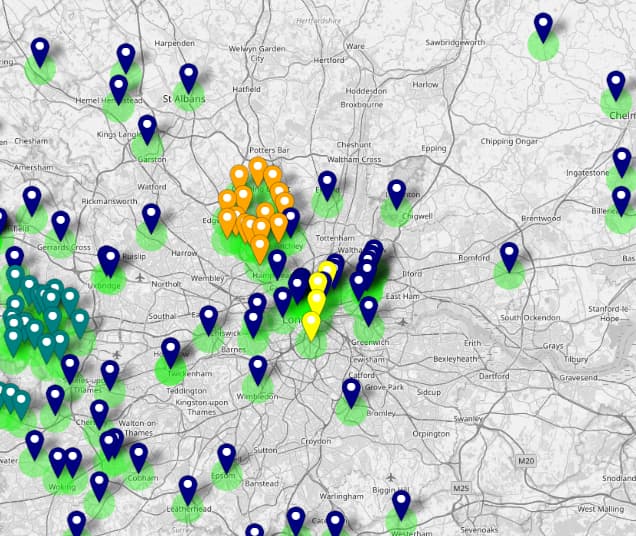Click the Welwyn Garden City label
This screenshot has height=536, width=636.
click(x=257, y=53)
